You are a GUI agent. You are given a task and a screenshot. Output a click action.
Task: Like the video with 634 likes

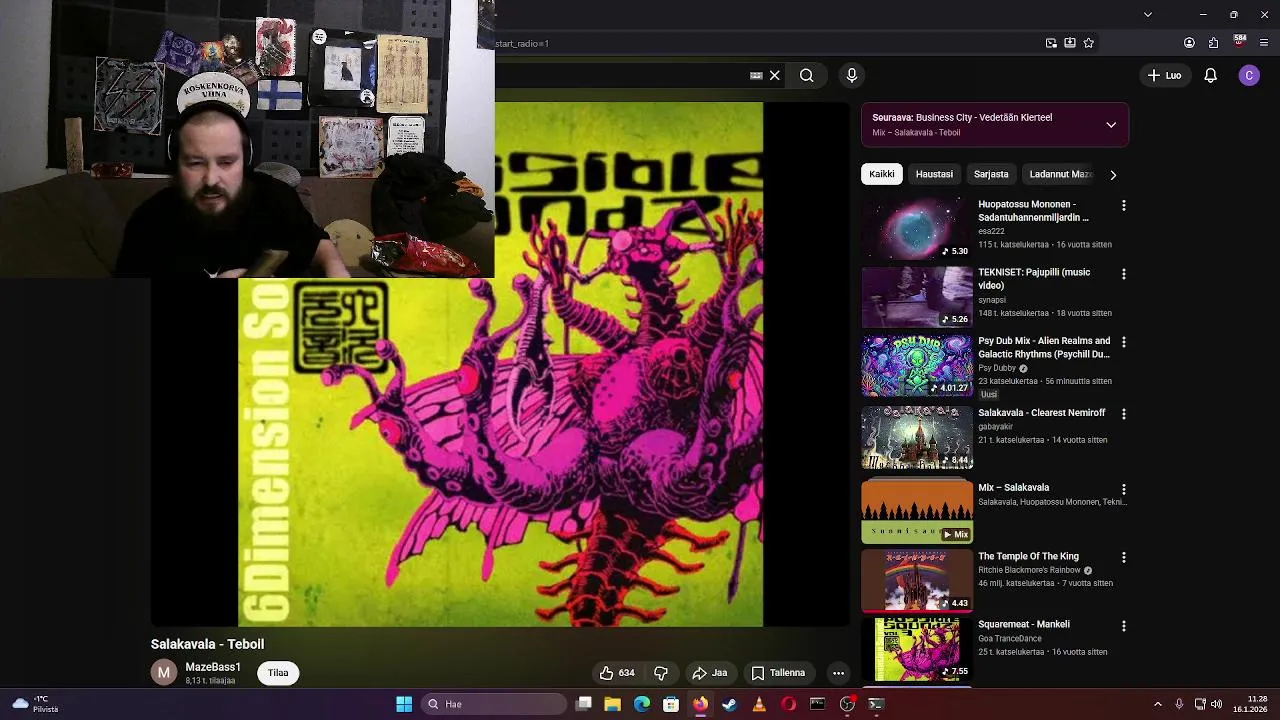[617, 673]
